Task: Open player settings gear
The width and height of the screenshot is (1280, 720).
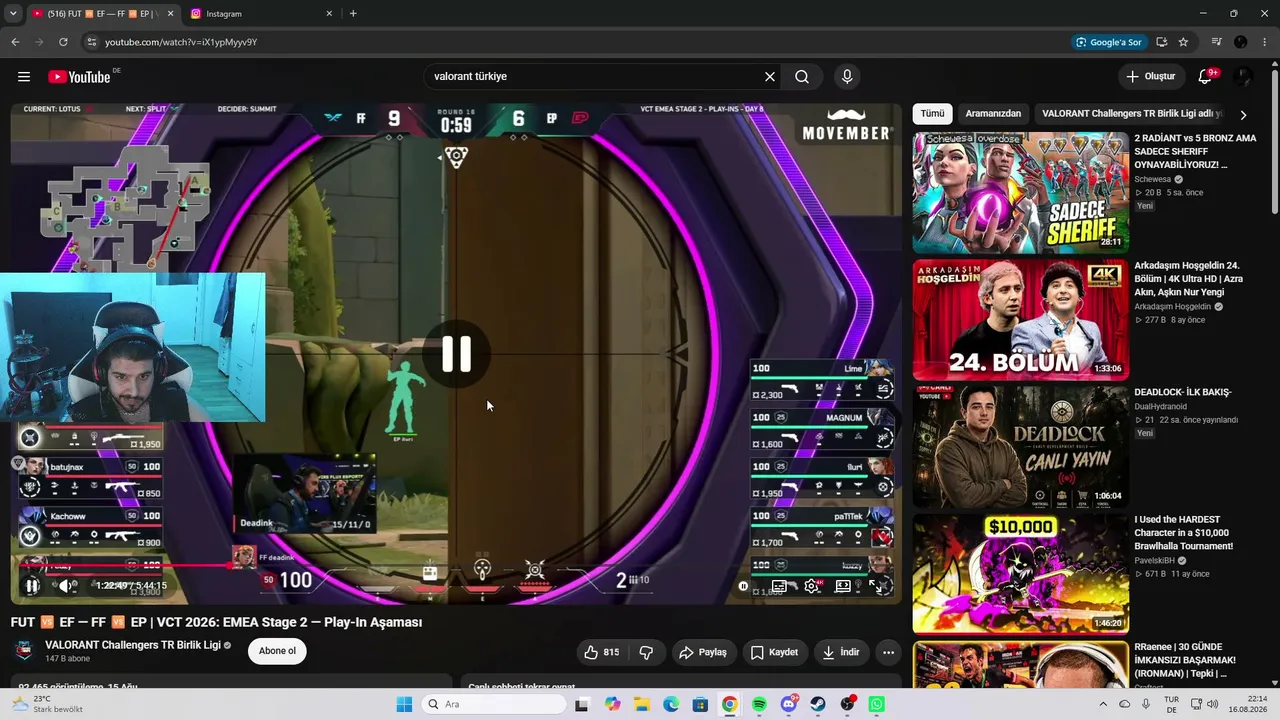Action: click(x=812, y=587)
